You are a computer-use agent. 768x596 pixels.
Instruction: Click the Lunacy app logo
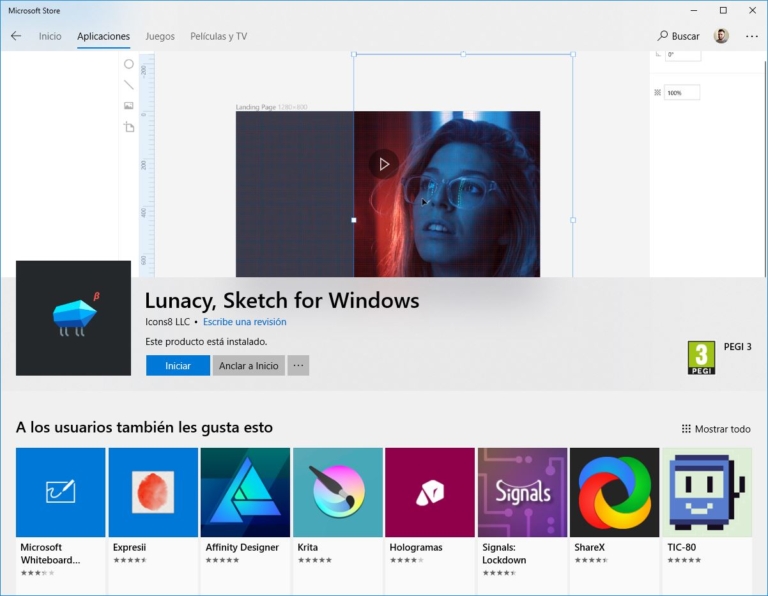[73, 318]
